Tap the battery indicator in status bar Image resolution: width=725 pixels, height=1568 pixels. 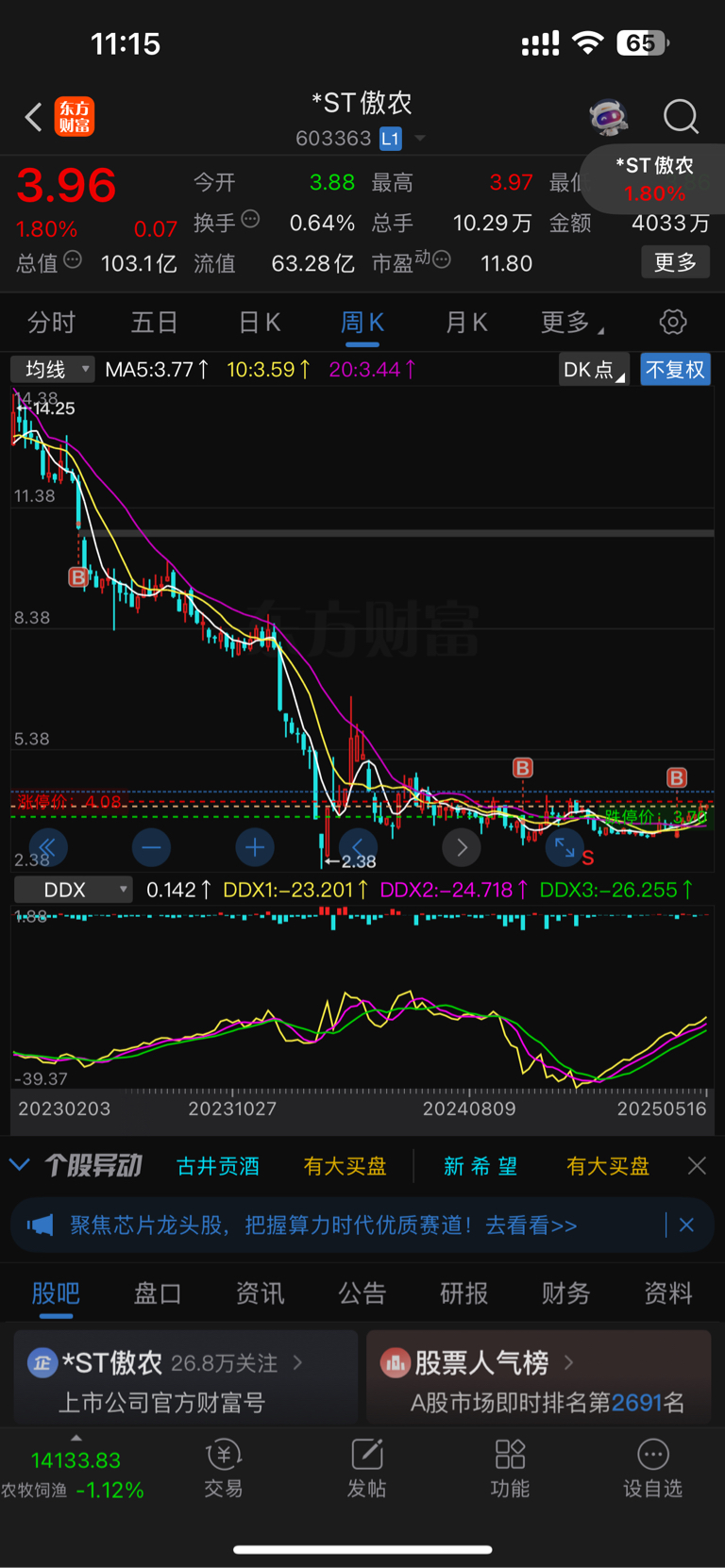pyautogui.click(x=643, y=42)
